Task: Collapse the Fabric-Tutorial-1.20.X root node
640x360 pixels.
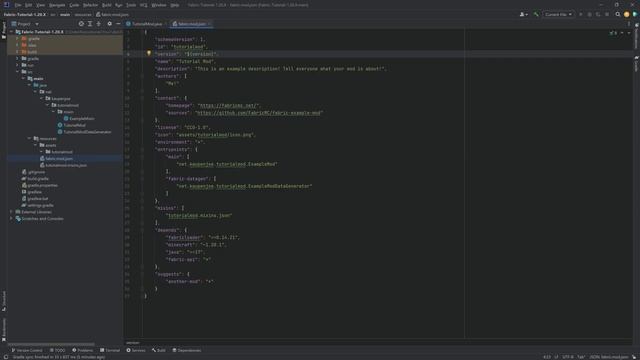Action: 12,32
